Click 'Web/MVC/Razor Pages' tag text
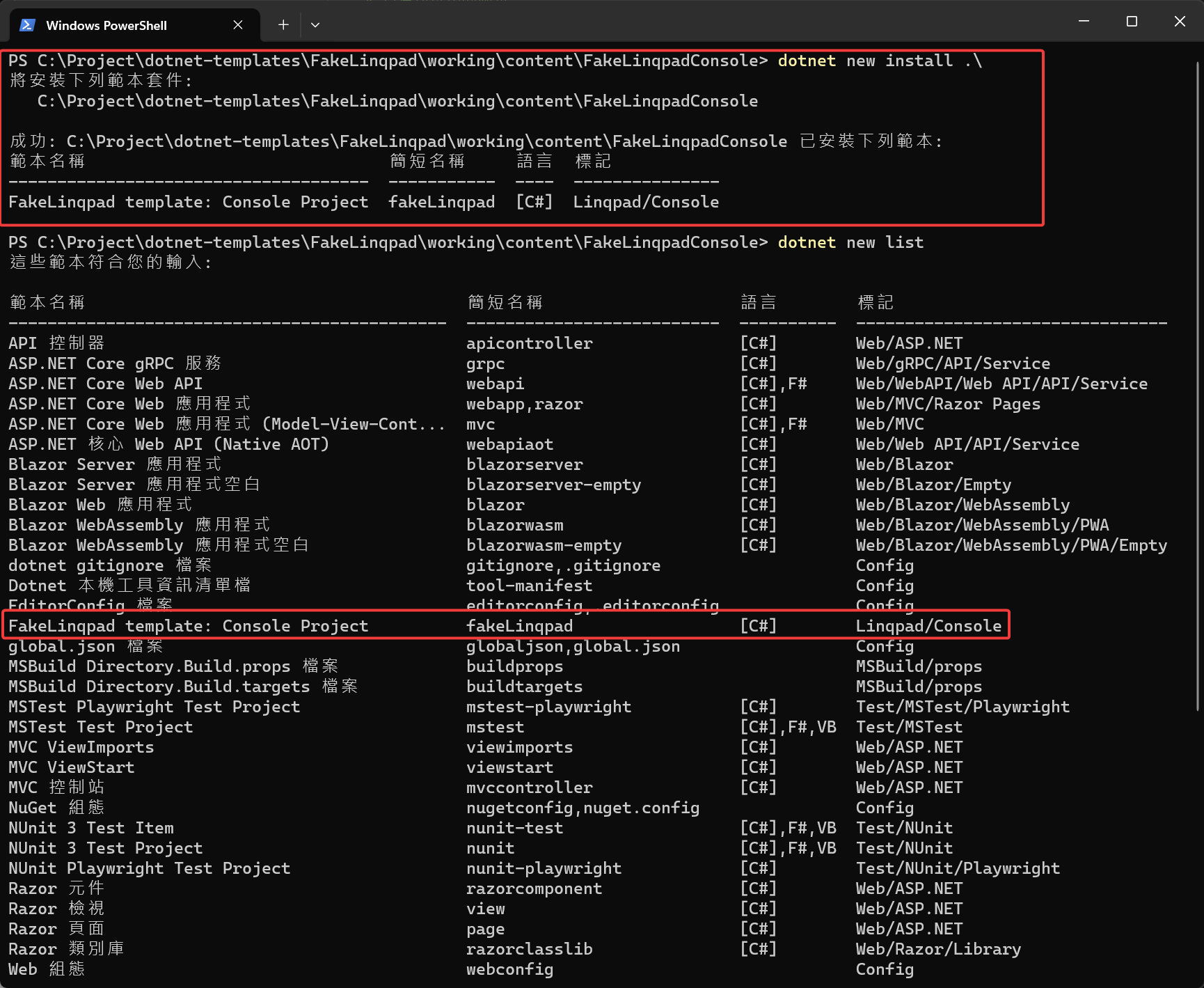This screenshot has width=1204, height=988. pyautogui.click(x=948, y=404)
